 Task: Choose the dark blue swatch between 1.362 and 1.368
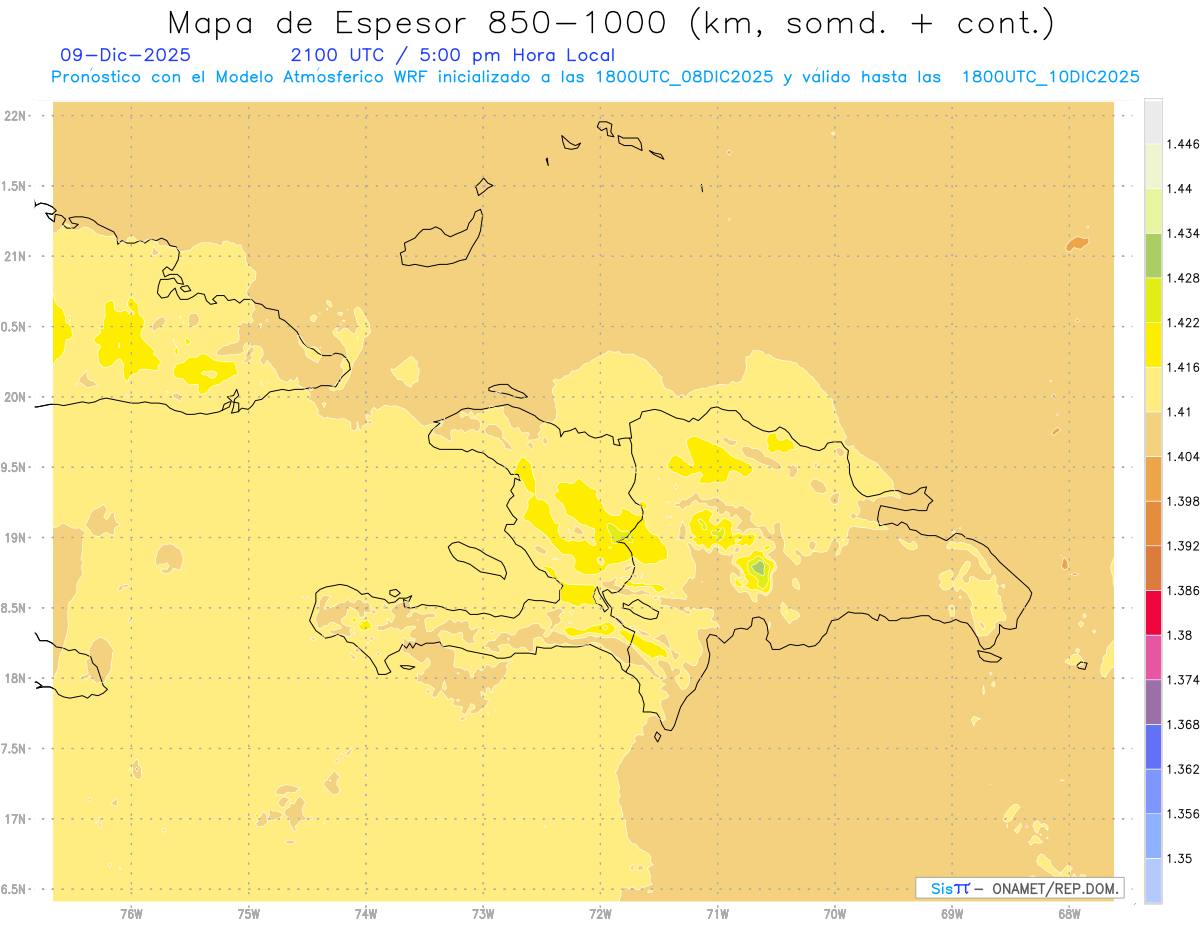click(1153, 746)
